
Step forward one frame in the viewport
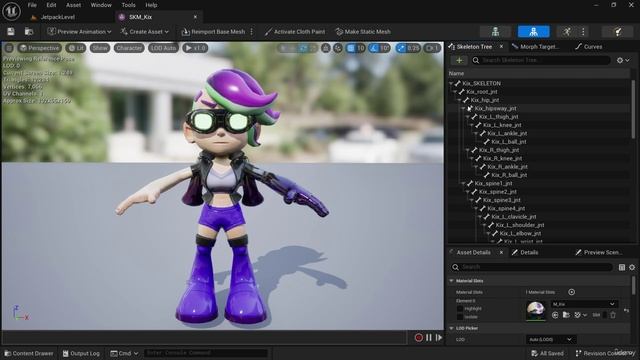(439, 338)
